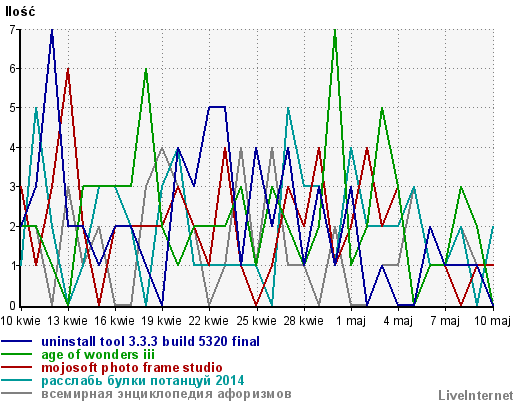Click the teal legend line swatch
Image resolution: width=520 pixels, height=405 pixels.
click(x=17, y=380)
